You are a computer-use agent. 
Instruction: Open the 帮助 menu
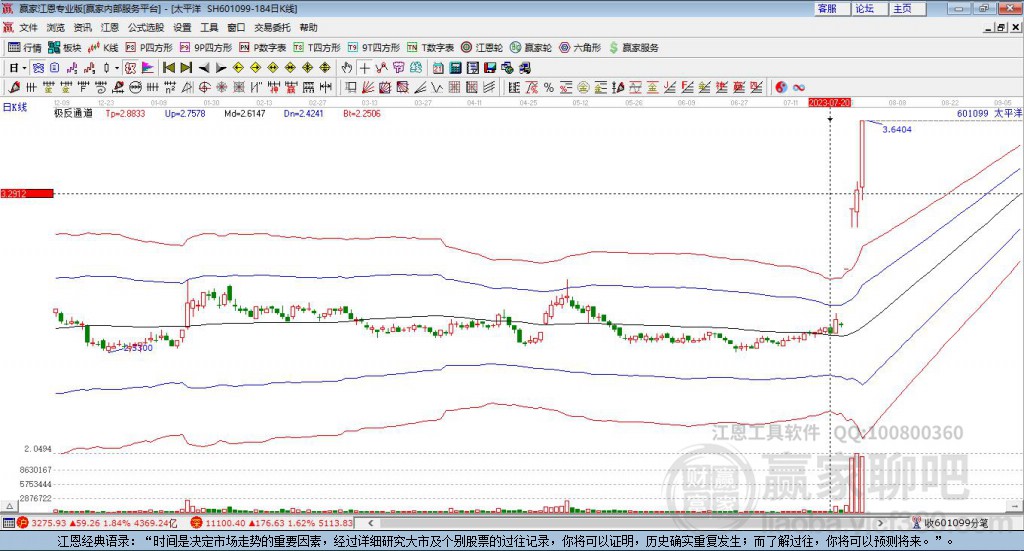coord(308,27)
